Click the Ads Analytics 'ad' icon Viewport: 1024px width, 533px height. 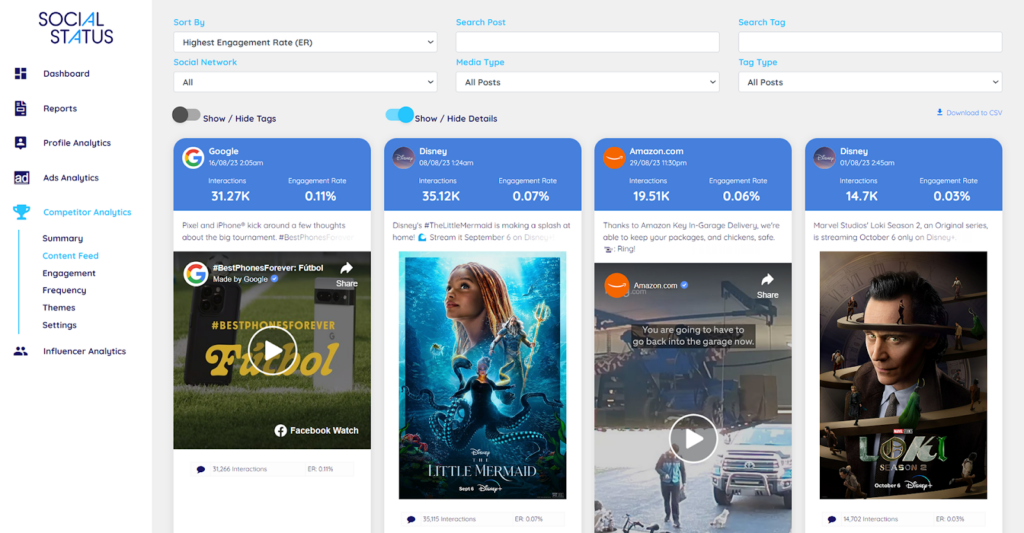(x=21, y=178)
